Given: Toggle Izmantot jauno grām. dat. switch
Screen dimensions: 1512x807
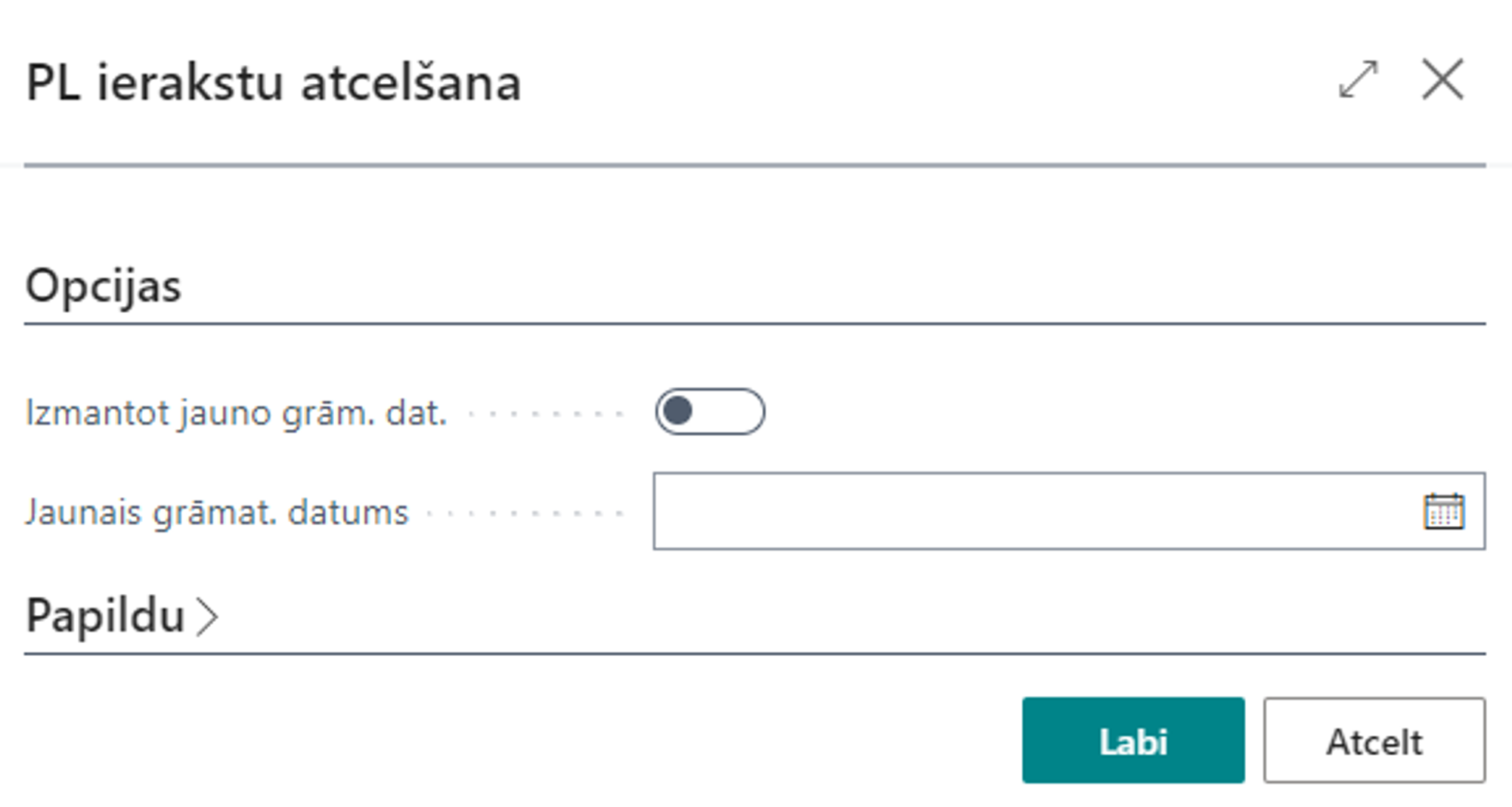Looking at the screenshot, I should (710, 412).
